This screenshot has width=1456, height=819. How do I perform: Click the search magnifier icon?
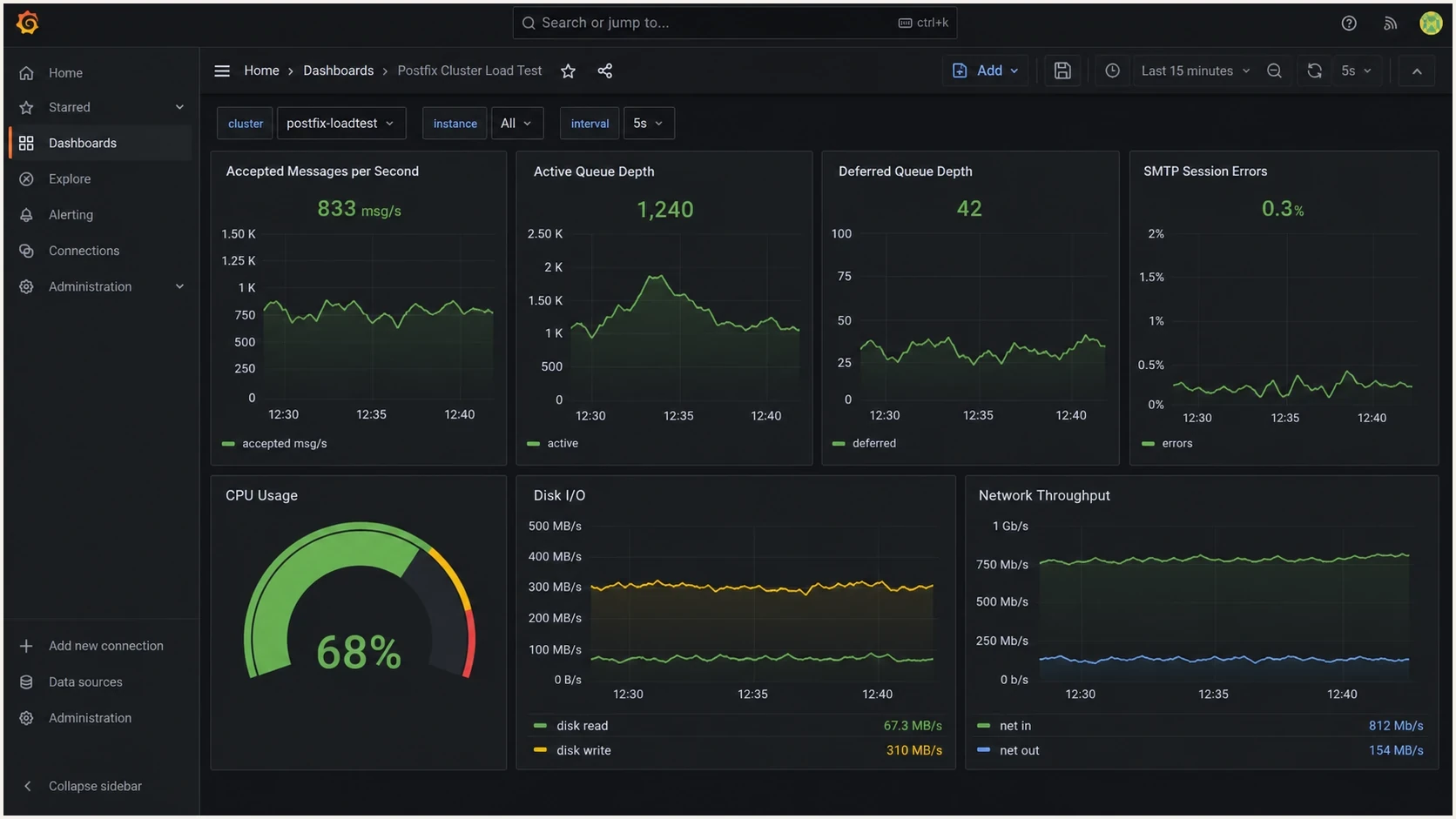529,23
